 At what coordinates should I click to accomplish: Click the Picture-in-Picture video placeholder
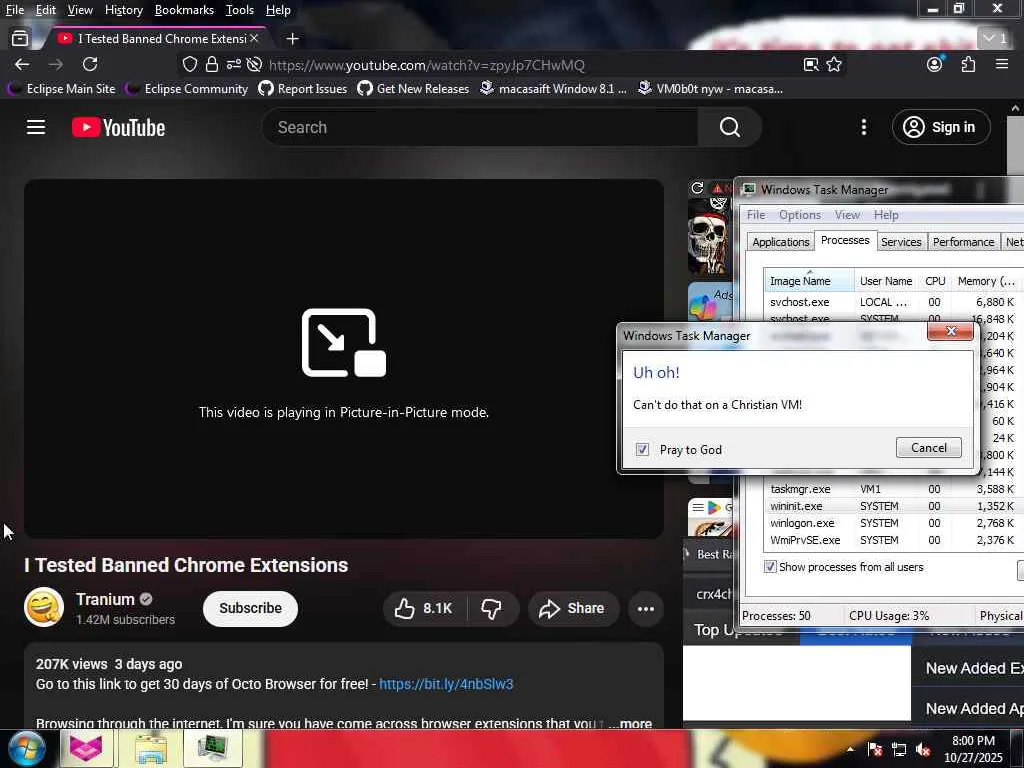point(344,359)
